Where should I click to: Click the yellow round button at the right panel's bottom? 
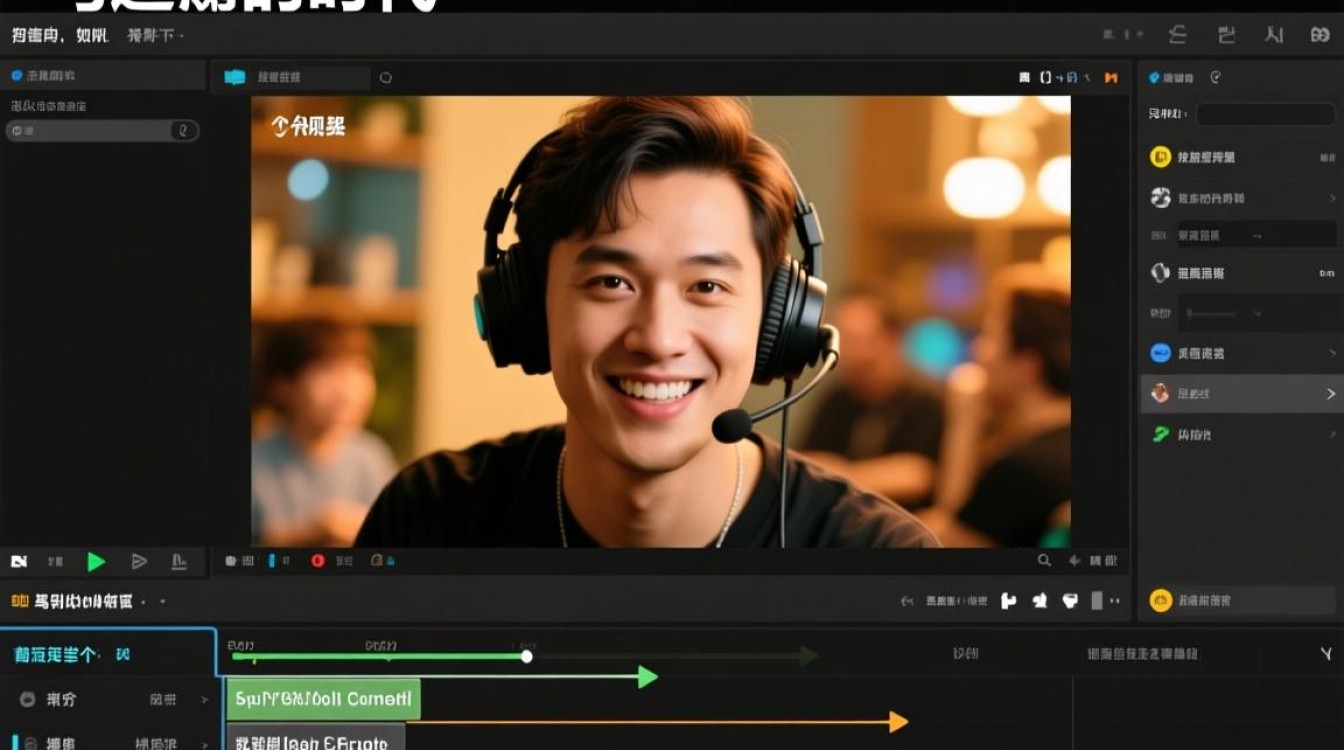[x=1160, y=600]
